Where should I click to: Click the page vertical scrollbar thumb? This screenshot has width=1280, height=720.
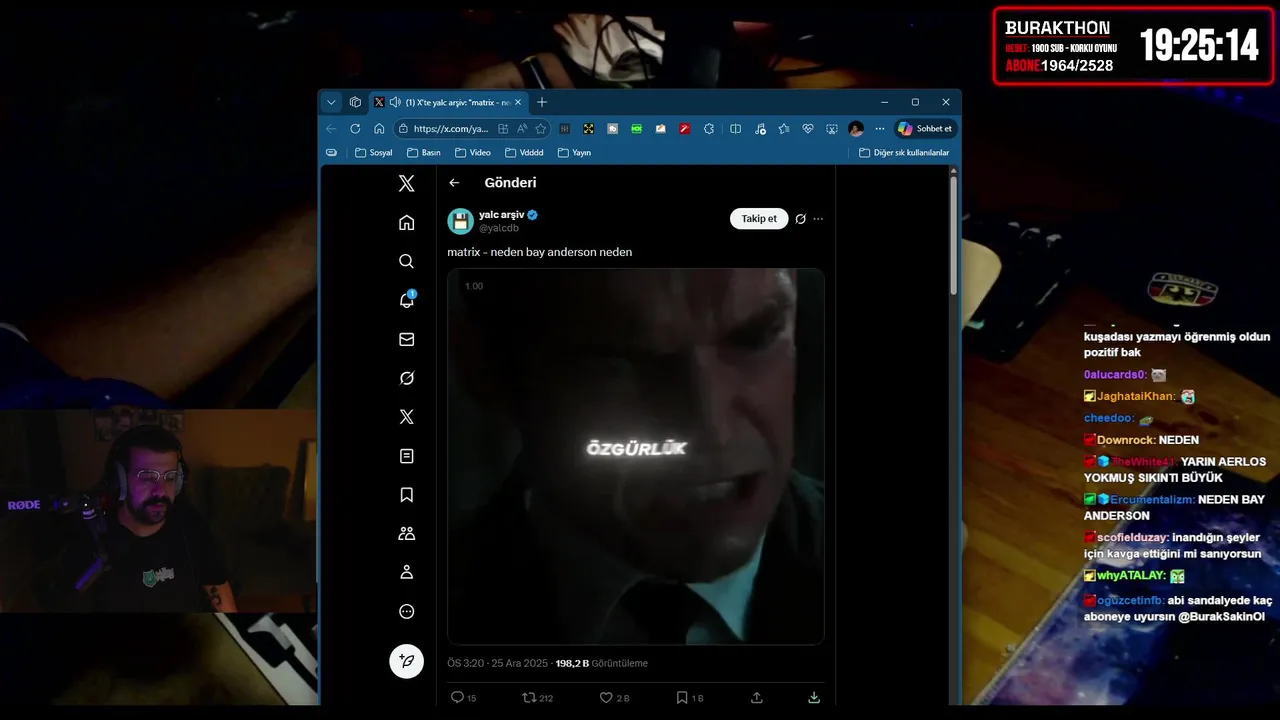[x=954, y=237]
